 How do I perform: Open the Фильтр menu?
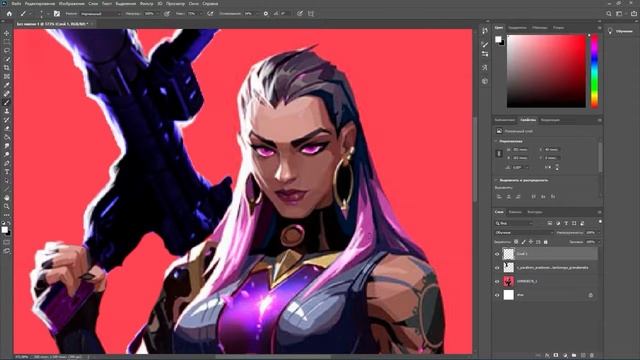tap(147, 4)
